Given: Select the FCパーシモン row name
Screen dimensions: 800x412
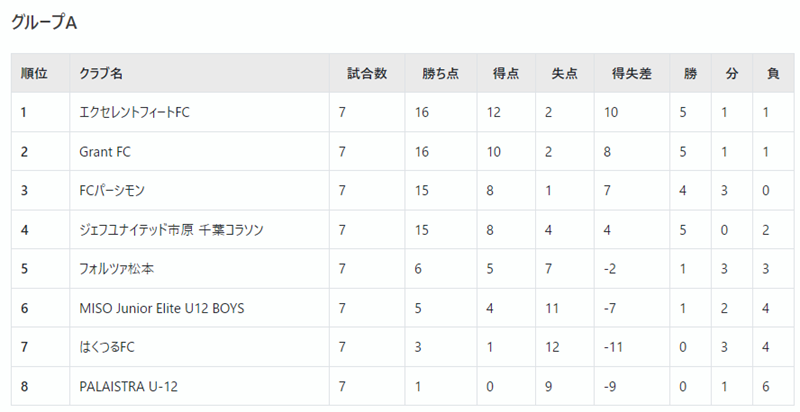Looking at the screenshot, I should click(112, 191).
